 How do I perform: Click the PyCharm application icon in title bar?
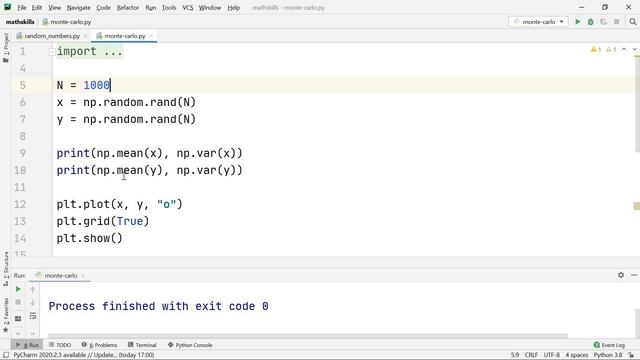click(7, 7)
